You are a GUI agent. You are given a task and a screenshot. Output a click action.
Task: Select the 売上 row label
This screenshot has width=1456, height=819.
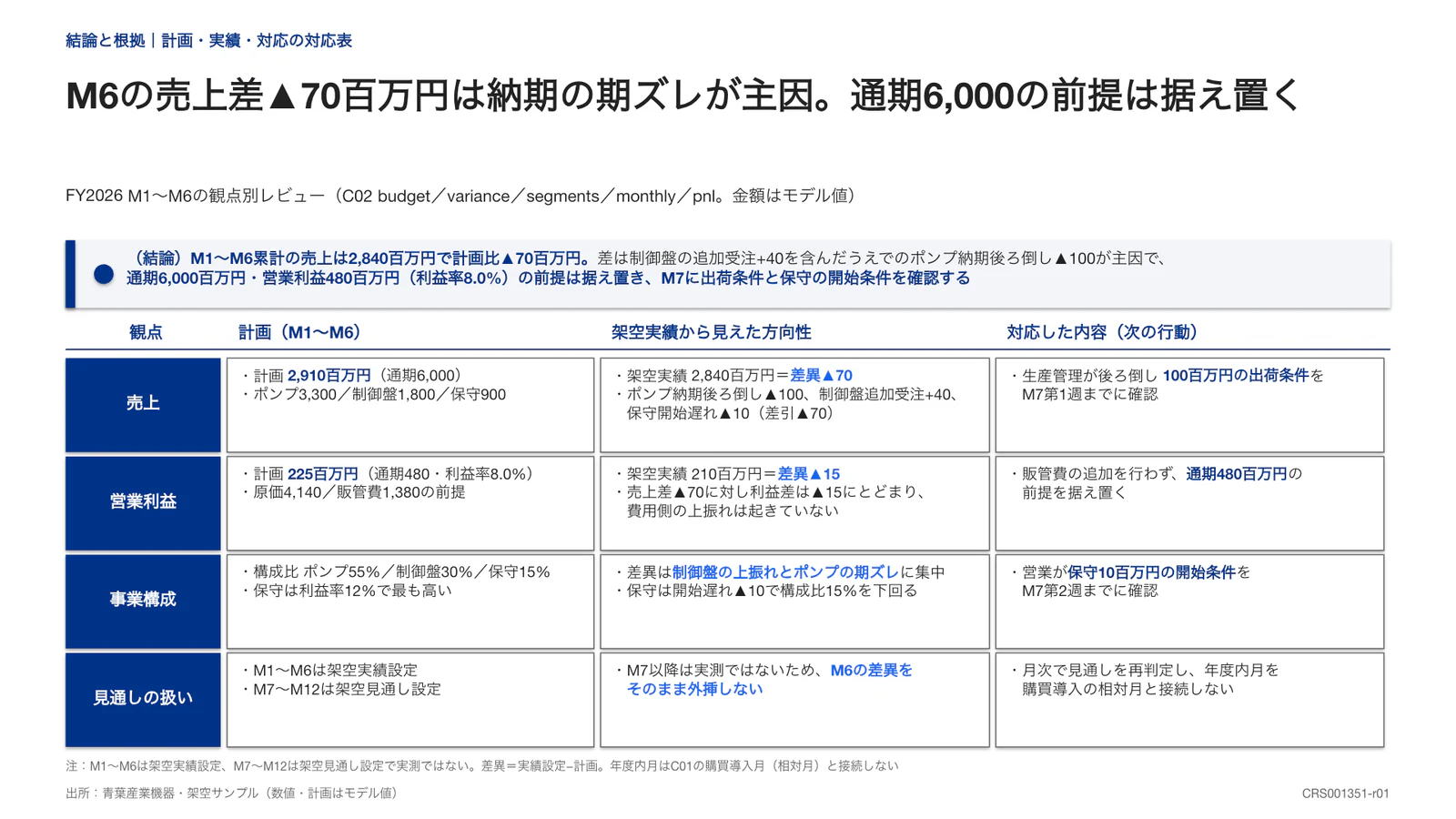pyautogui.click(x=143, y=404)
